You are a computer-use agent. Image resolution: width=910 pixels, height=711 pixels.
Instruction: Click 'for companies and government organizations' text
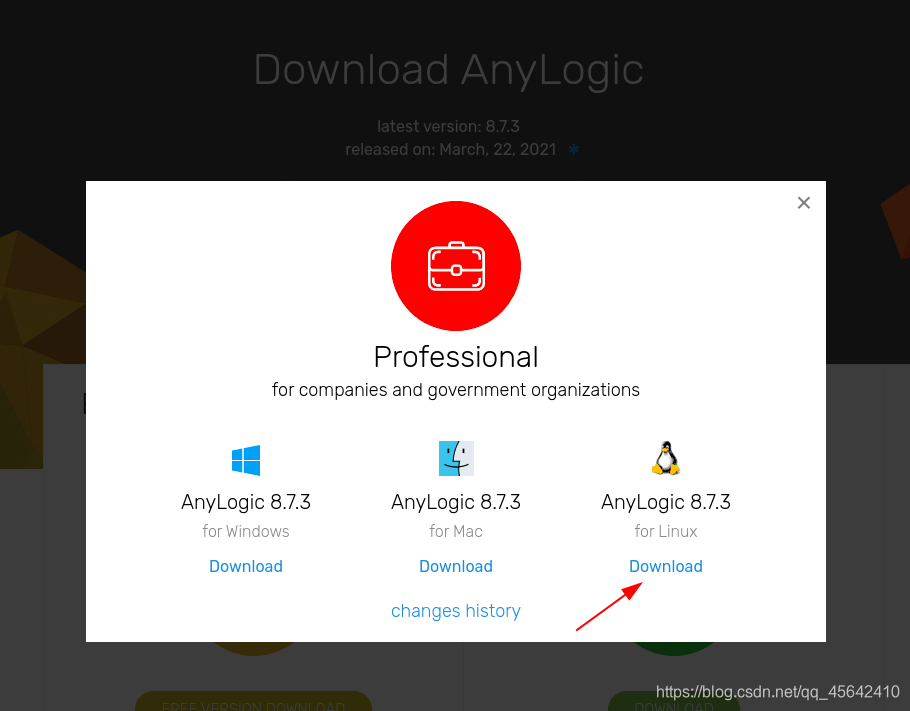point(456,390)
